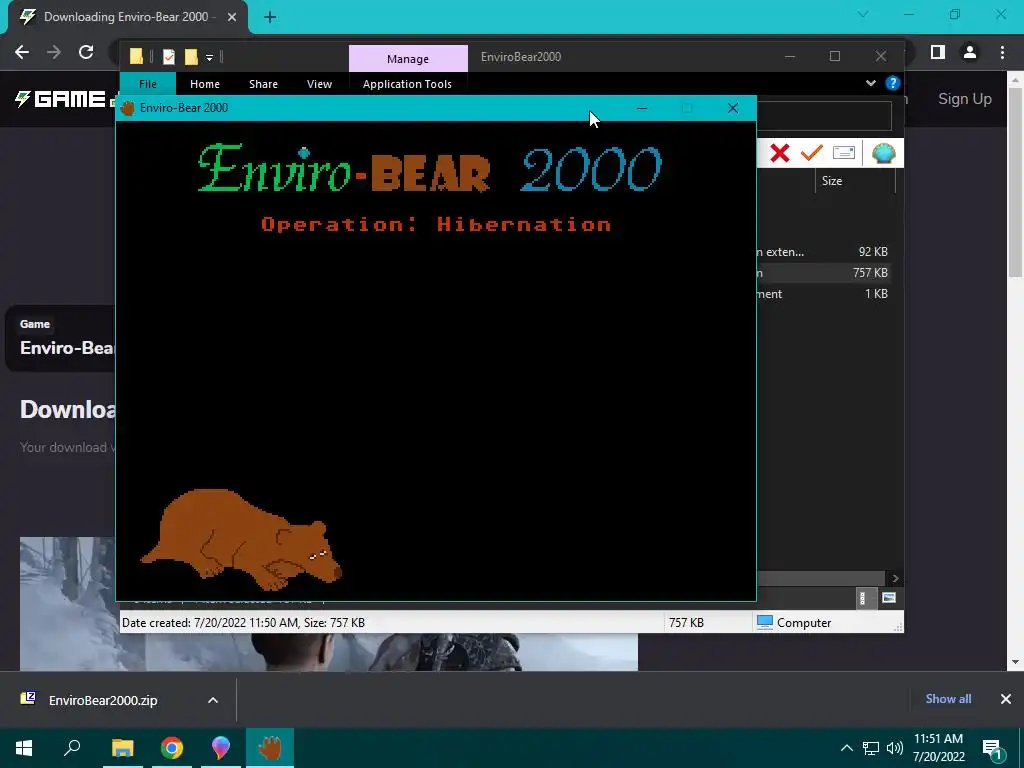The image size is (1024, 768).
Task: Click the envelope-like ribbon icon in File Explorer
Action: 844,153
